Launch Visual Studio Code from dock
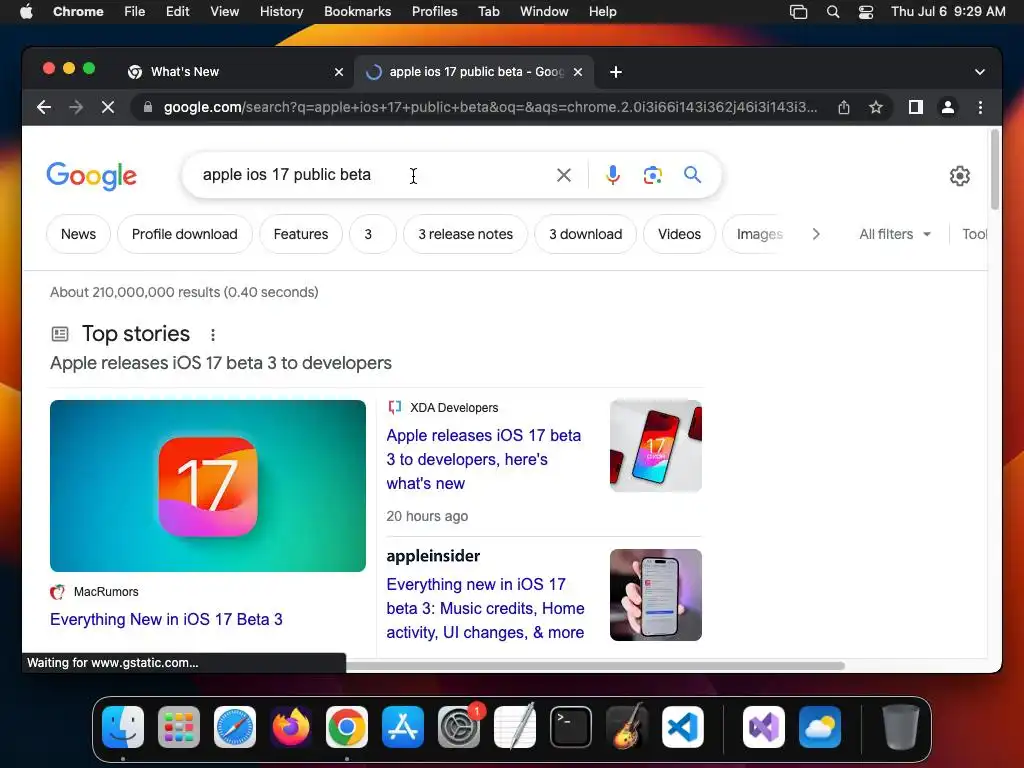 [x=682, y=727]
